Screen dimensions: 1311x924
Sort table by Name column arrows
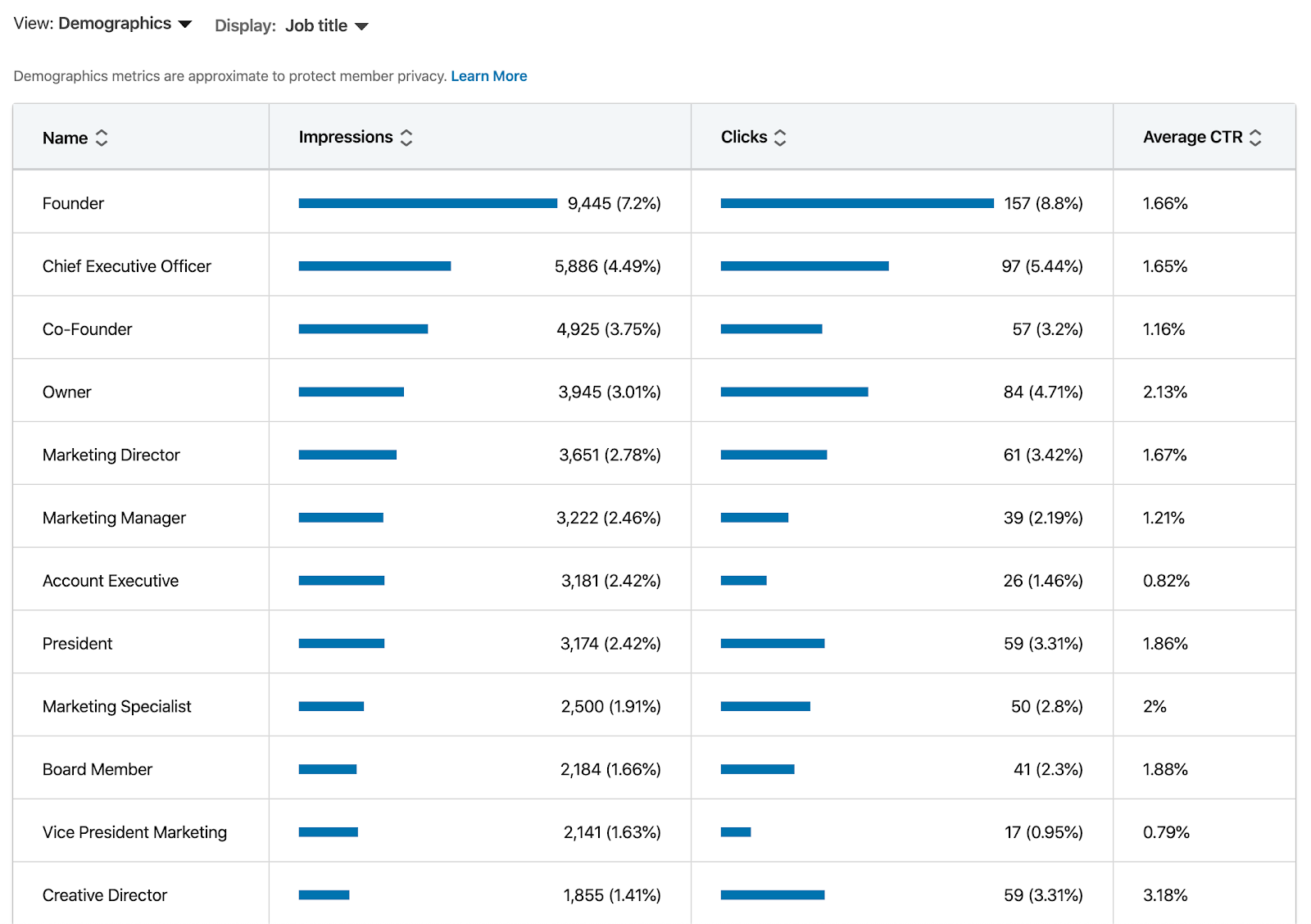click(x=102, y=138)
